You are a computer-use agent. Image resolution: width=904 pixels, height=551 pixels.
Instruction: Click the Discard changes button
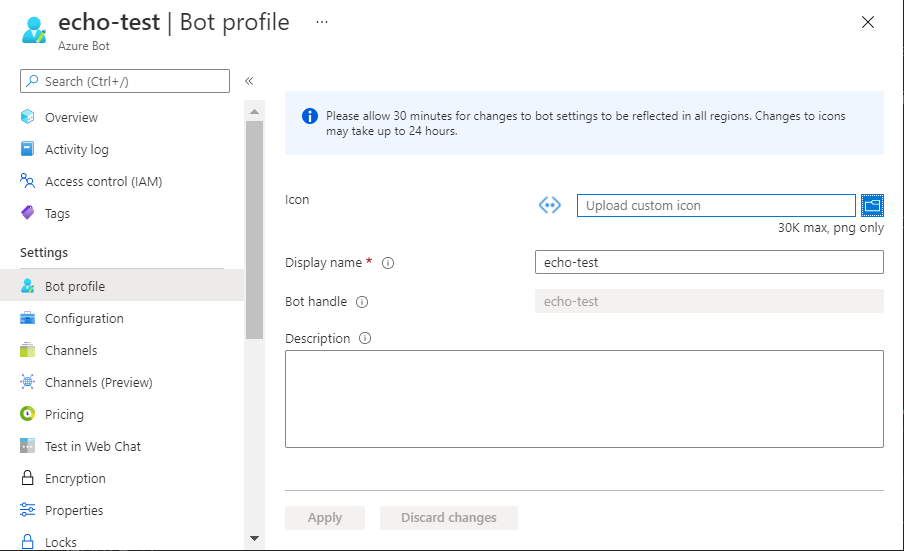tap(448, 517)
